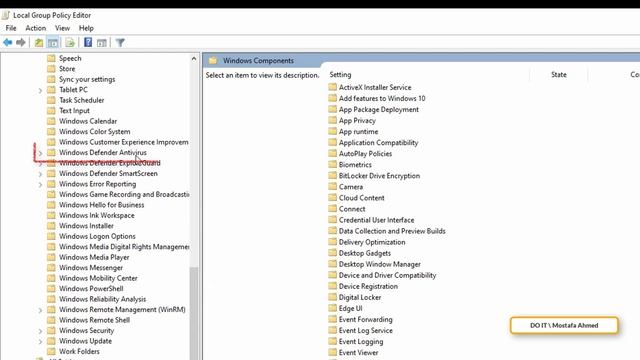Select Credential User Interface in list
The height and width of the screenshot is (360, 640).
tap(376, 220)
